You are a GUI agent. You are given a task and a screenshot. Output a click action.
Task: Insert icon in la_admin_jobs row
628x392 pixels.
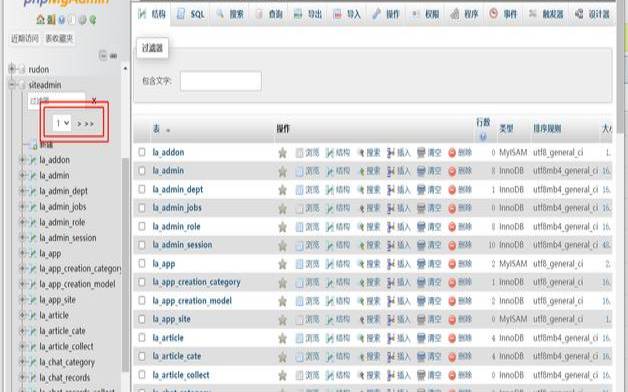click(x=391, y=208)
